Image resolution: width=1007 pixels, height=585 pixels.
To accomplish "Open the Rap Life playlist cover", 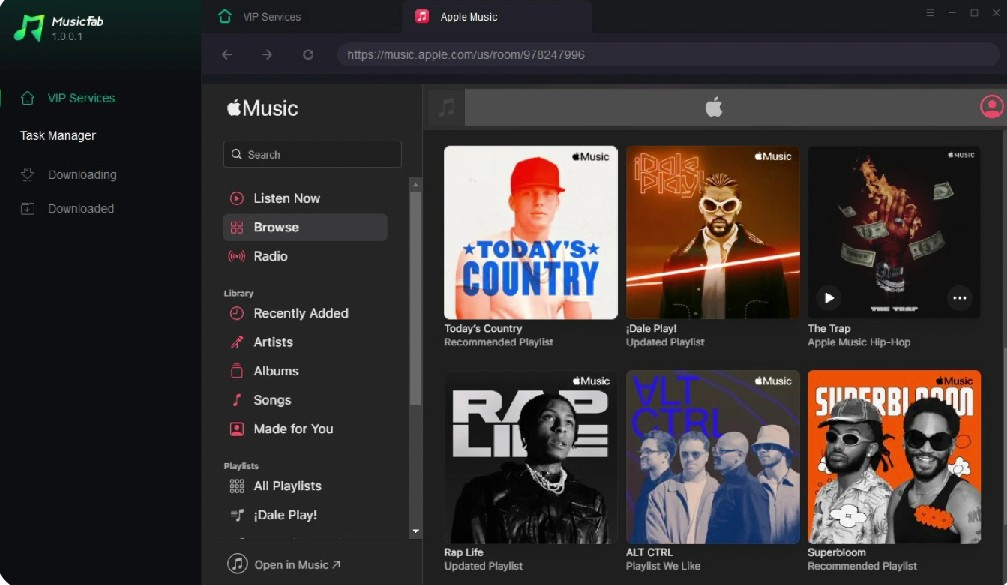I will 531,457.
